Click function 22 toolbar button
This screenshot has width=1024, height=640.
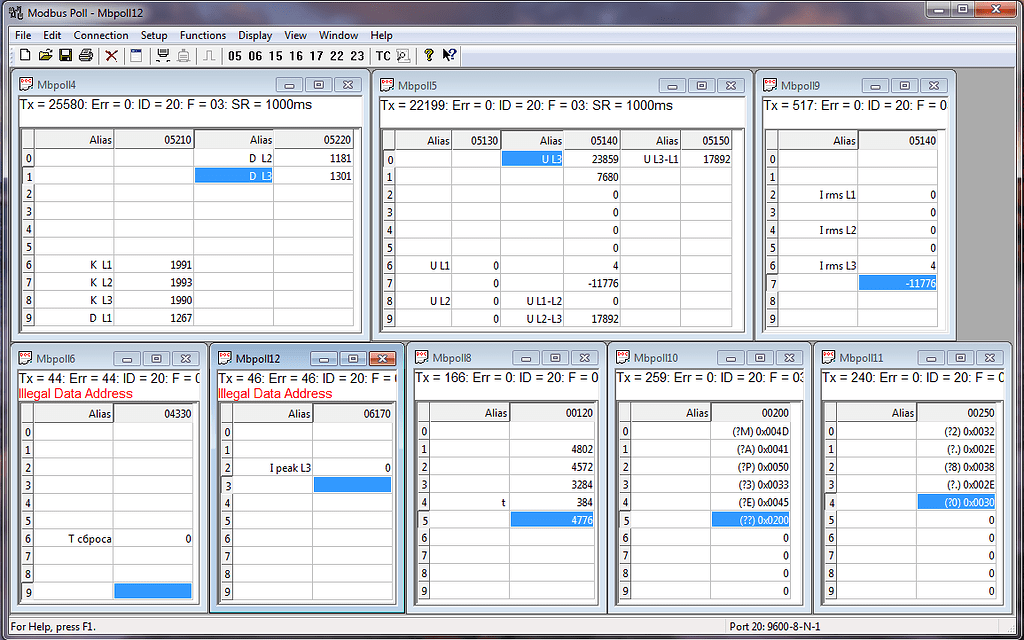pyautogui.click(x=336, y=56)
